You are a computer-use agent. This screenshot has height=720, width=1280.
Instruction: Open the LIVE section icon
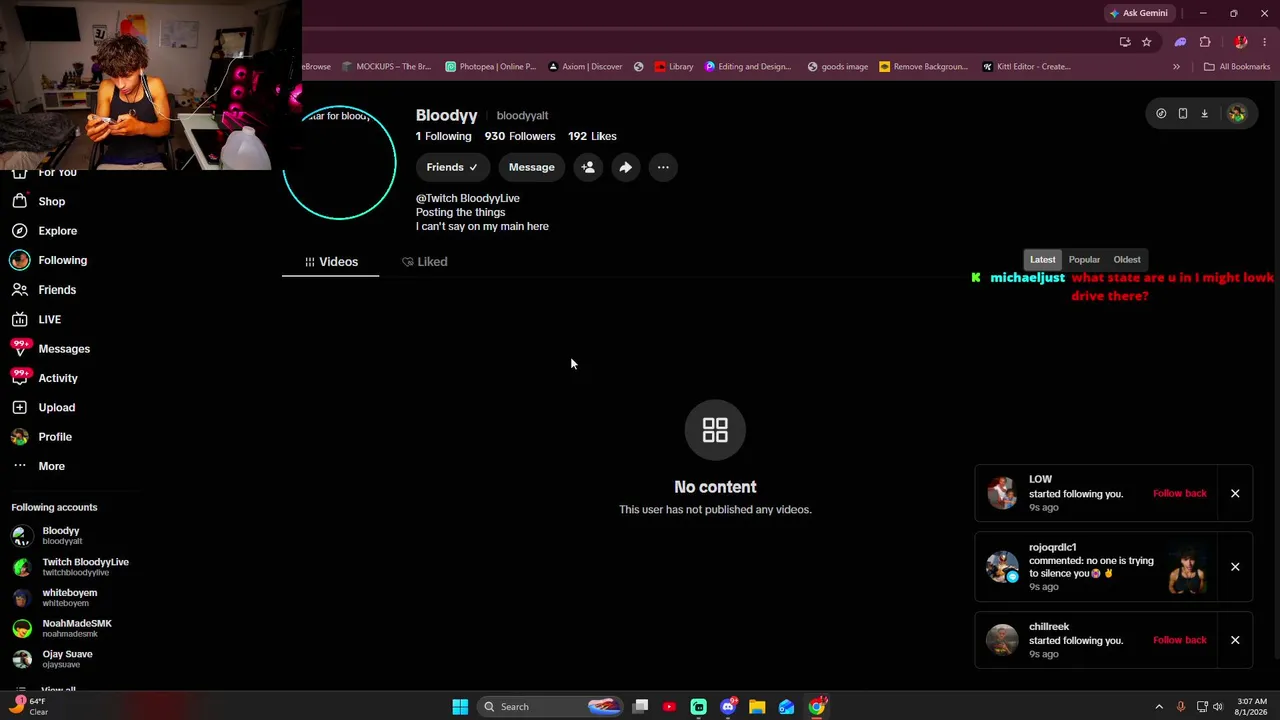20,319
